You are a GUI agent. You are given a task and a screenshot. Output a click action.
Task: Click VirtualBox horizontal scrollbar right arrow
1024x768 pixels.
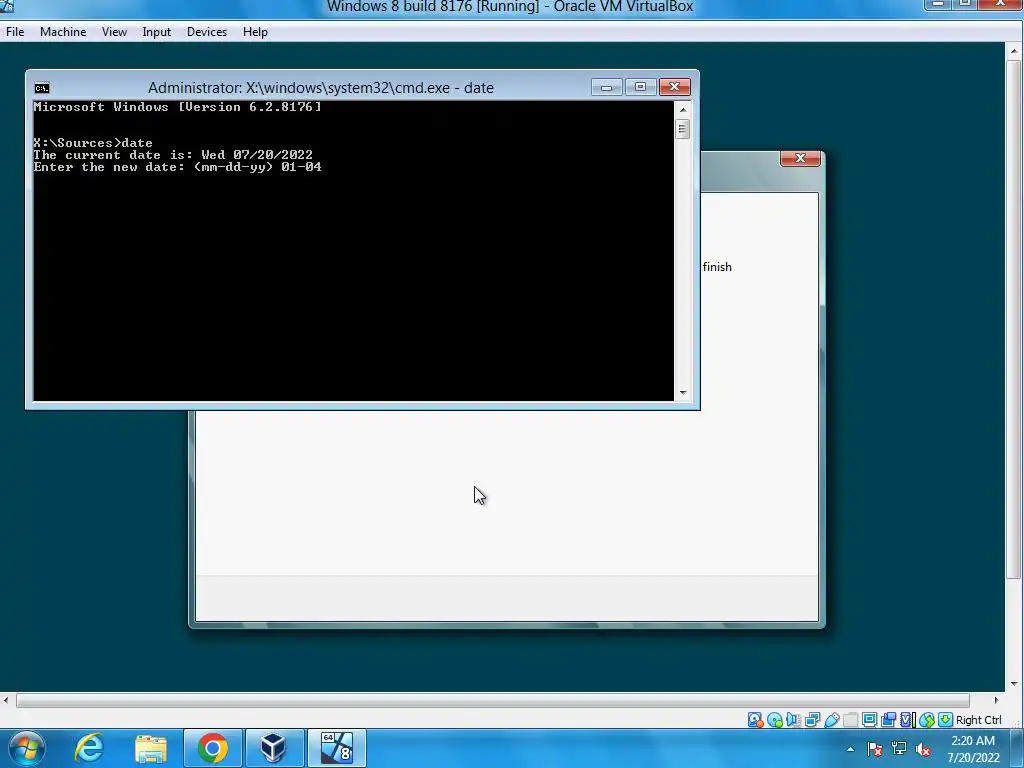coord(997,701)
